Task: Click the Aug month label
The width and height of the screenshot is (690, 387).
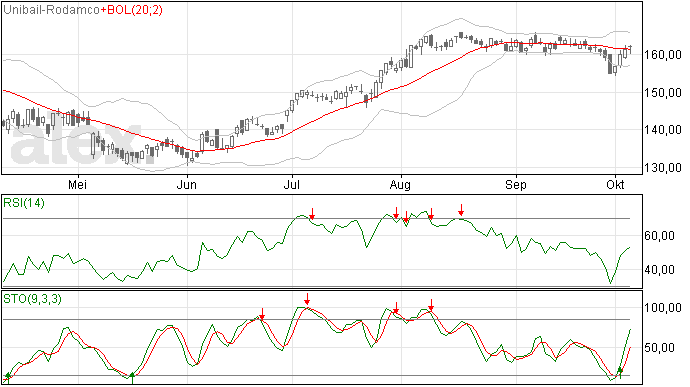Action: [x=400, y=184]
